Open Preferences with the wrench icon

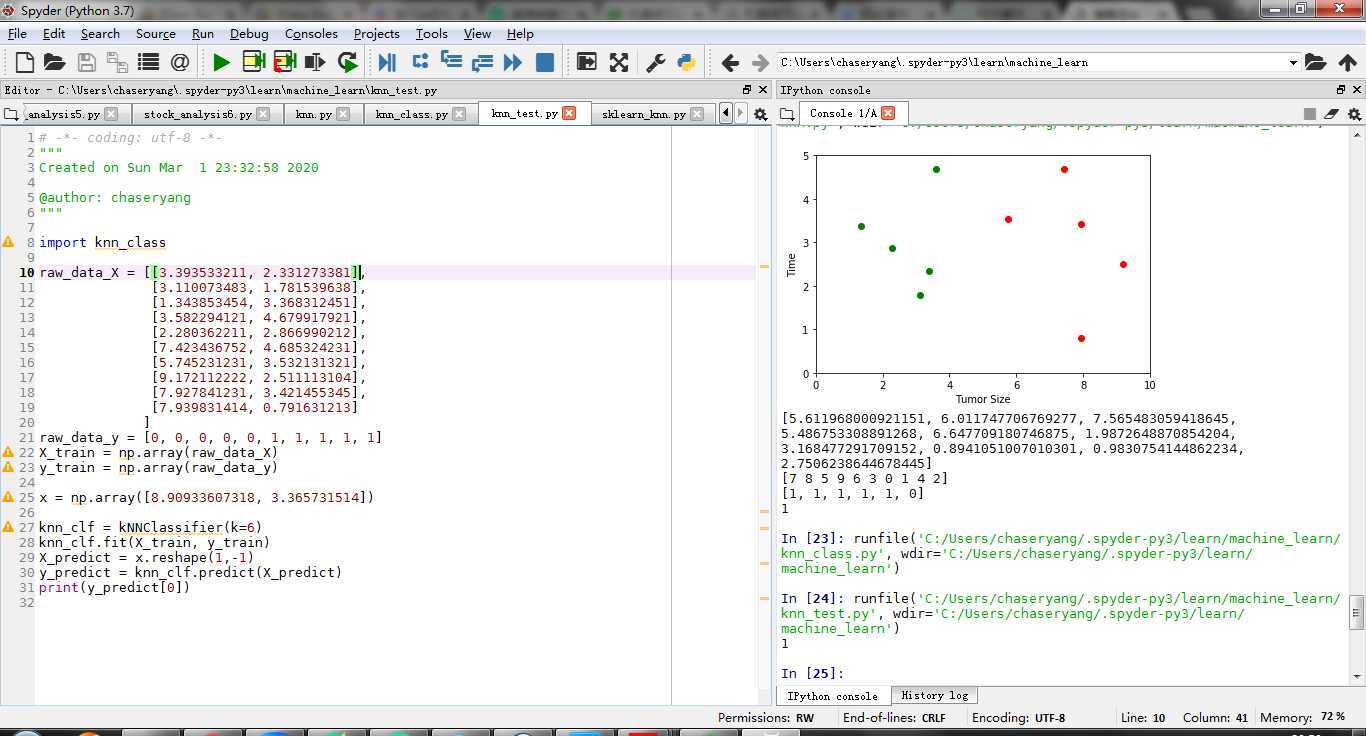(656, 62)
